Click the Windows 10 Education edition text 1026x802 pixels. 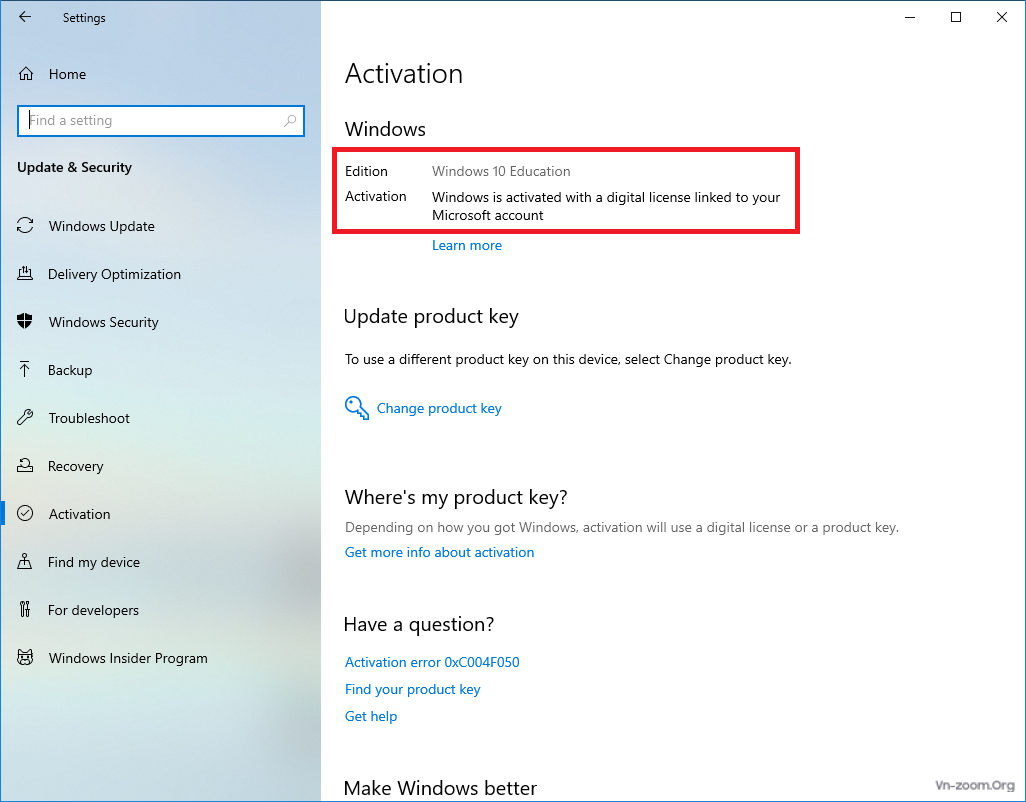pyautogui.click(x=501, y=171)
